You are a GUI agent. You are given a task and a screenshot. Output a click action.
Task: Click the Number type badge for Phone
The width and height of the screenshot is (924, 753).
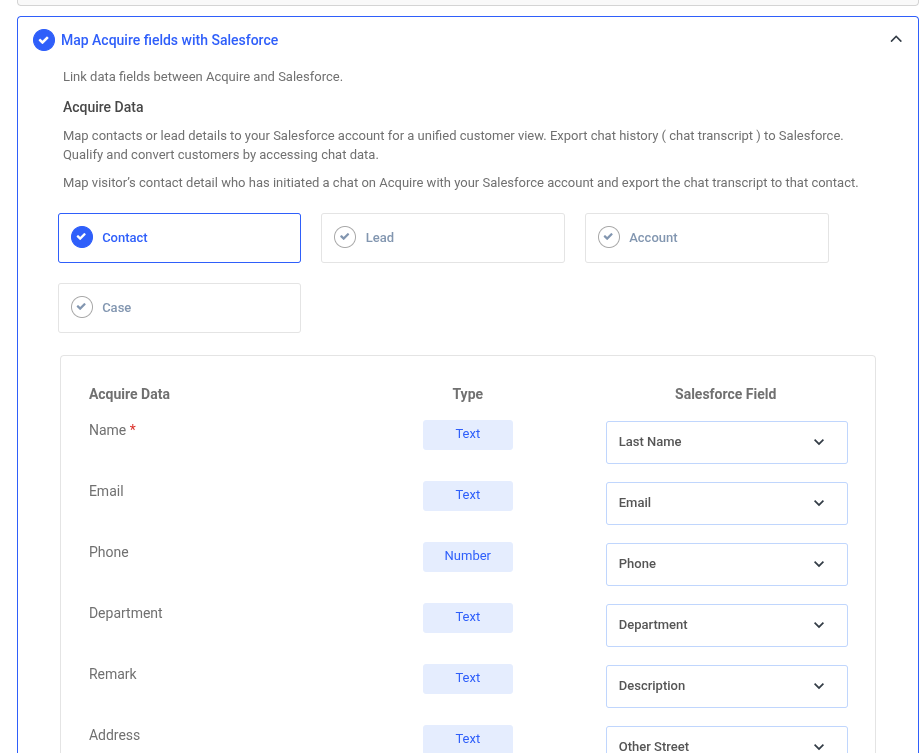(468, 556)
